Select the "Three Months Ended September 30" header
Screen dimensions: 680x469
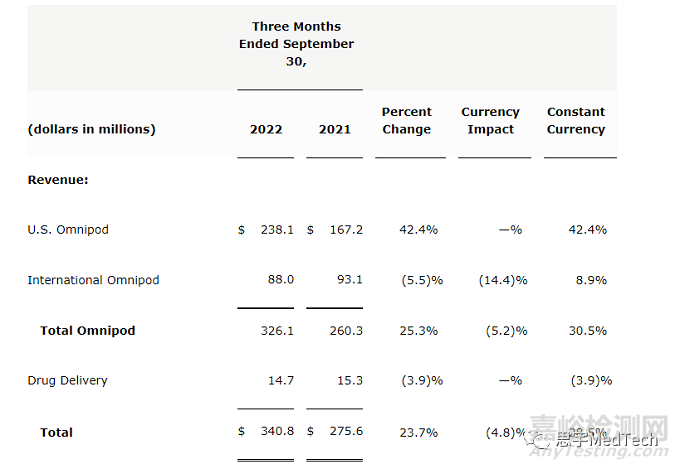click(296, 44)
